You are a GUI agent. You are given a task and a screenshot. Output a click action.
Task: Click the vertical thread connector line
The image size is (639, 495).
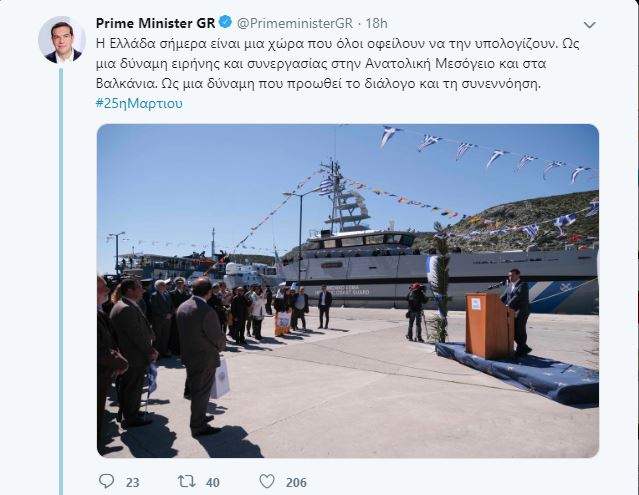pyautogui.click(x=61, y=281)
